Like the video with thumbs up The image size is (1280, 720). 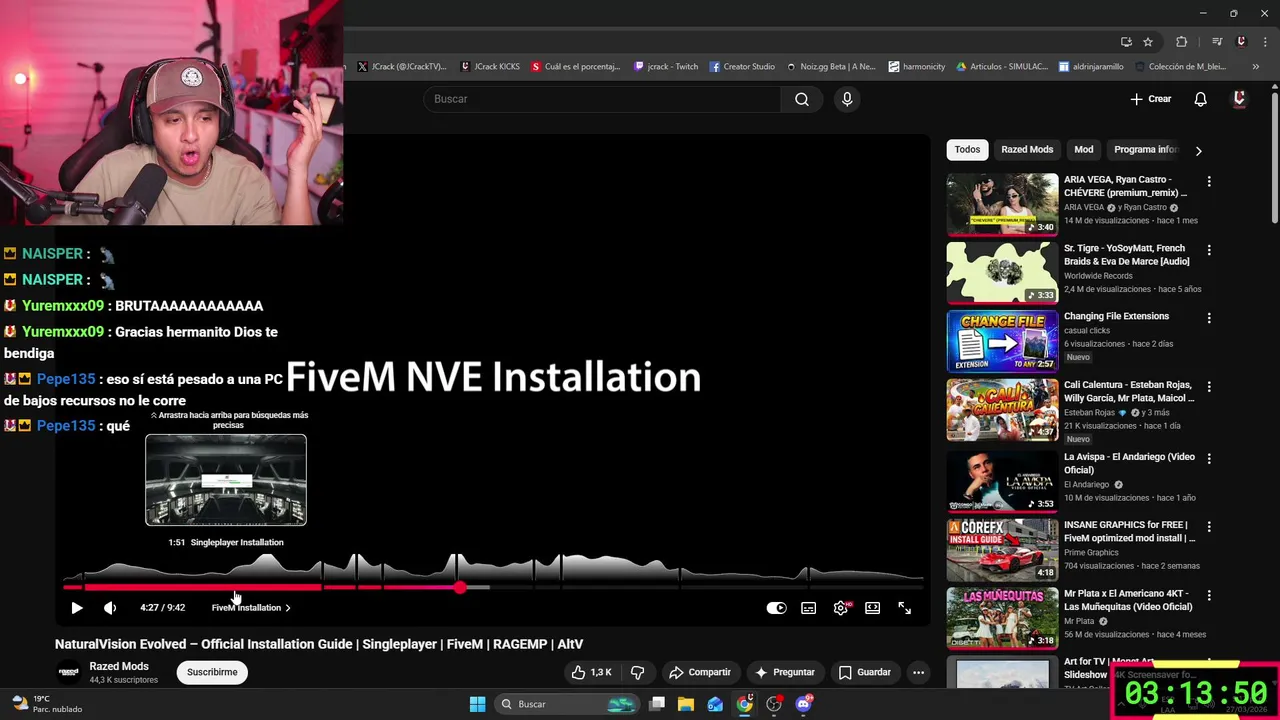coord(591,672)
